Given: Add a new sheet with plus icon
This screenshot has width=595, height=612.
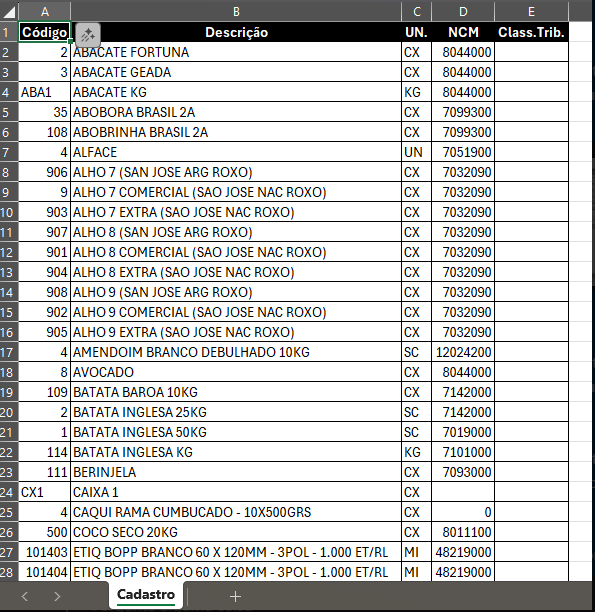Looking at the screenshot, I should (235, 596).
